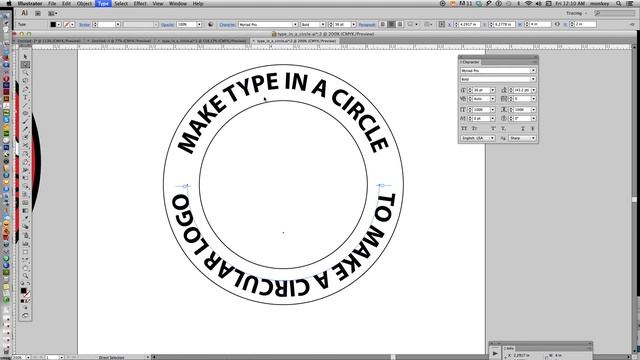Click the reference point locator icon
Viewport: 640px width, 360px height.
[442, 24]
